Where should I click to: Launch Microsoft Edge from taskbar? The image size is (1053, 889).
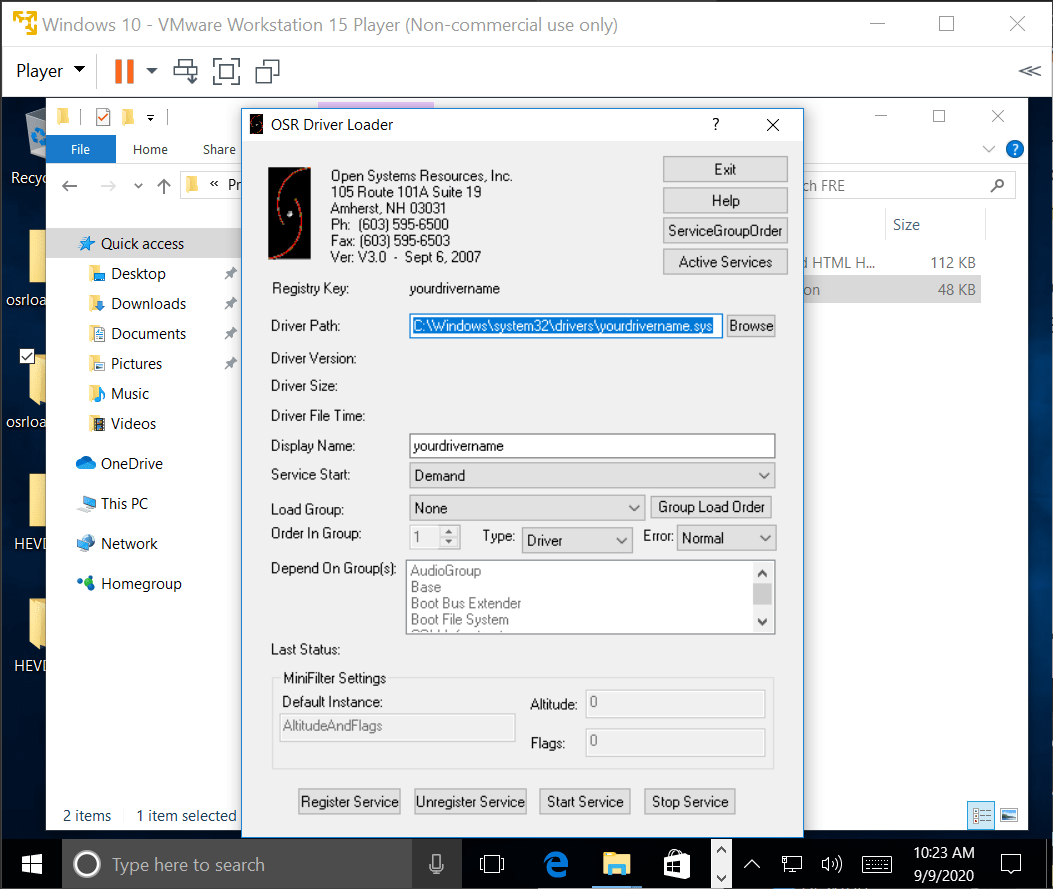[557, 864]
